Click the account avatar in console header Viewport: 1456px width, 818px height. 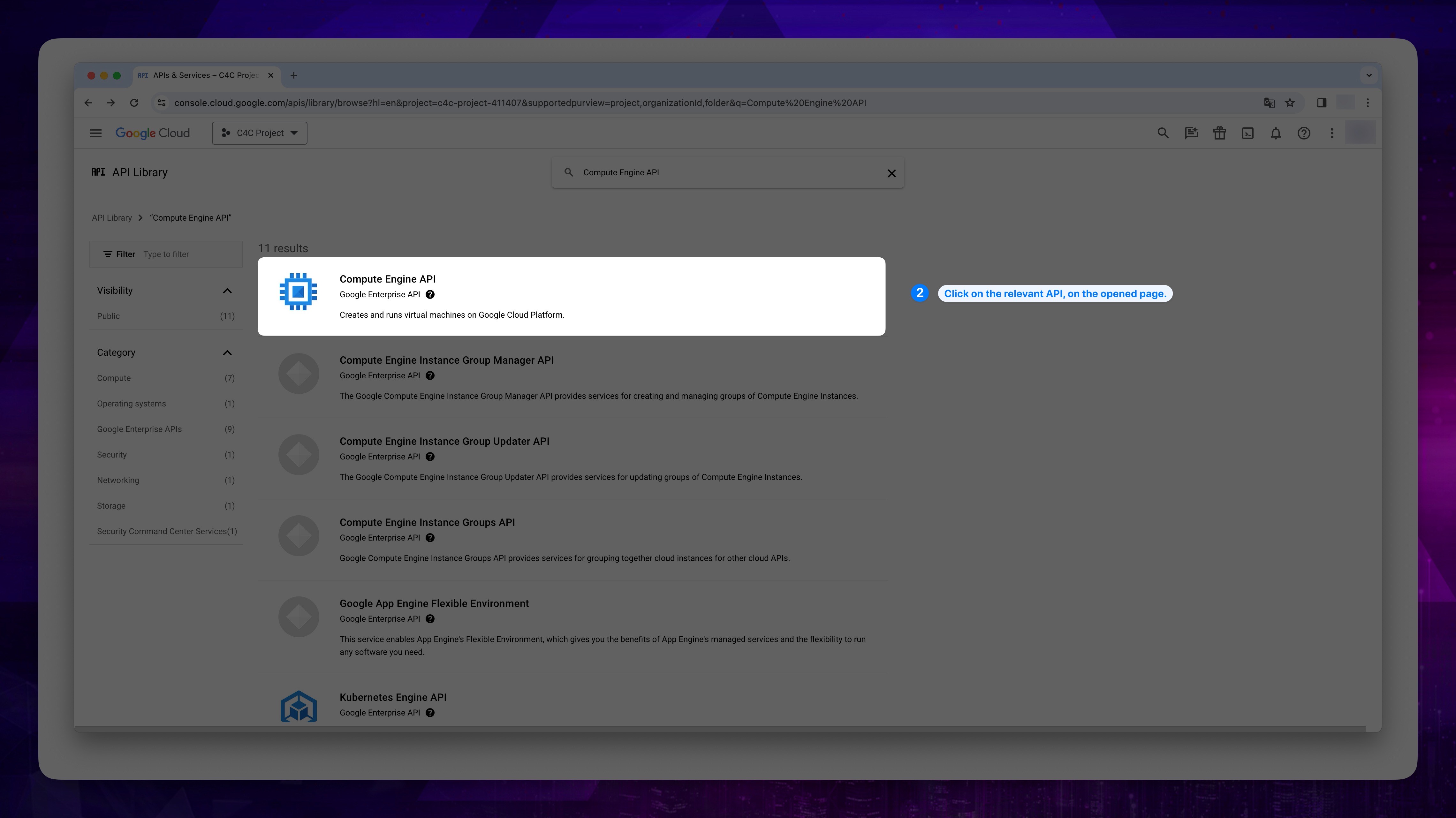(x=1361, y=133)
